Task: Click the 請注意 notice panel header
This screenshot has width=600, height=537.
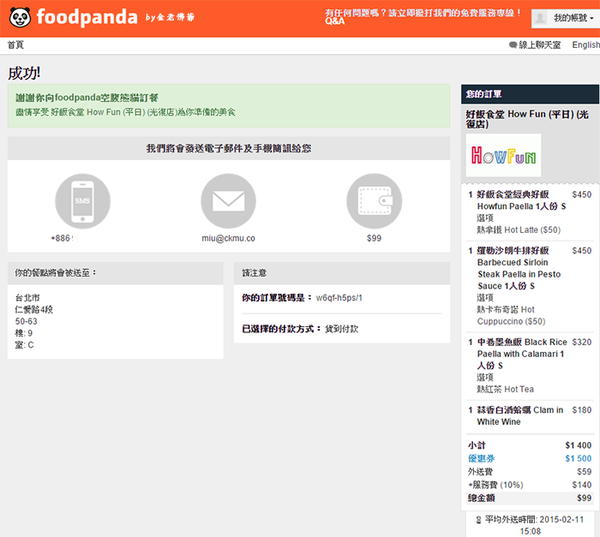Action: click(342, 273)
